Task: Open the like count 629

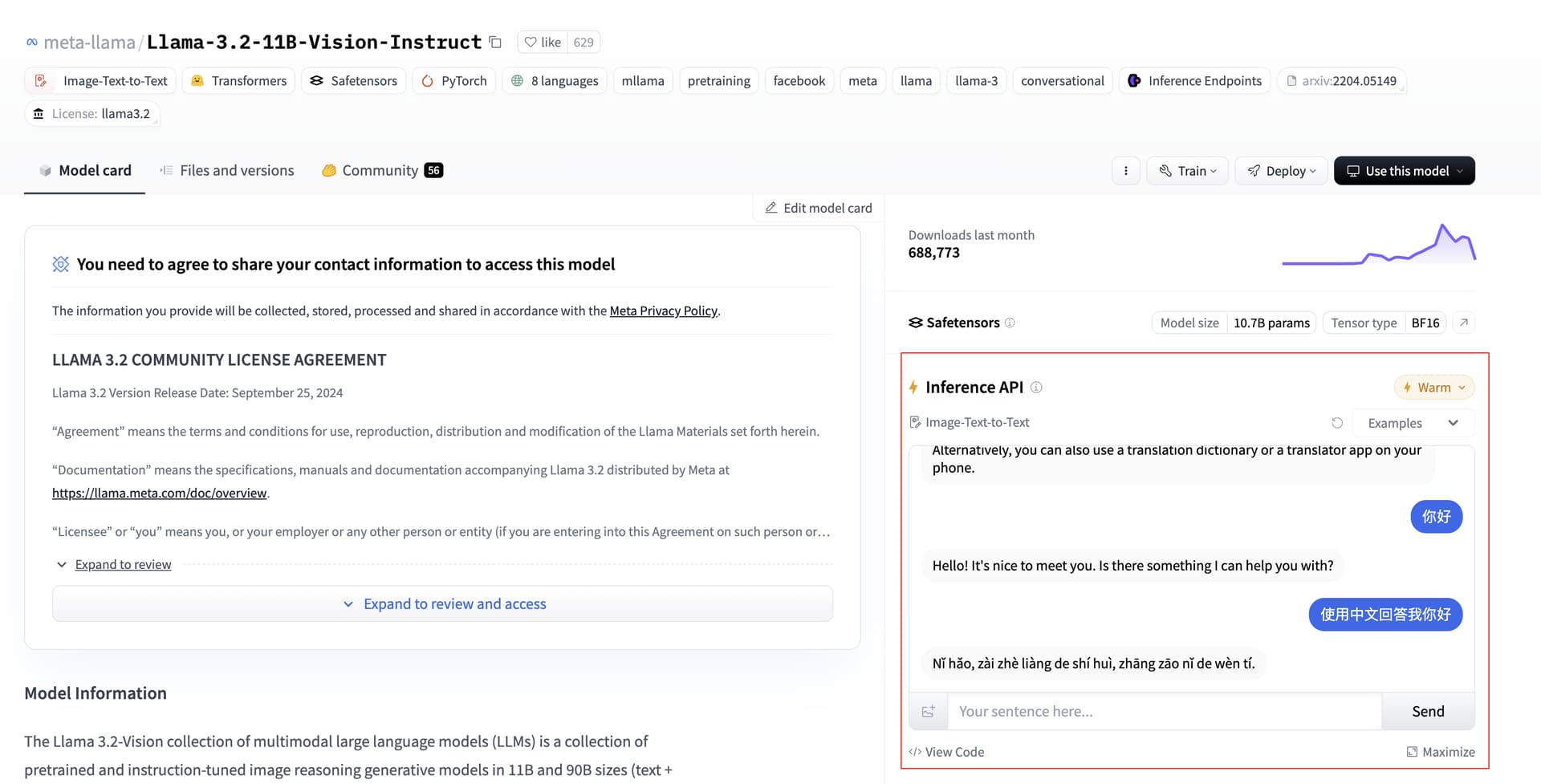Action: point(583,42)
